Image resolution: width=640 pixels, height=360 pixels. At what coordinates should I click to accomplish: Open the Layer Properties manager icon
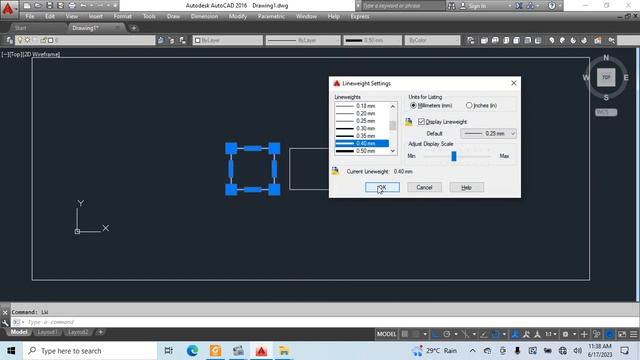9,40
